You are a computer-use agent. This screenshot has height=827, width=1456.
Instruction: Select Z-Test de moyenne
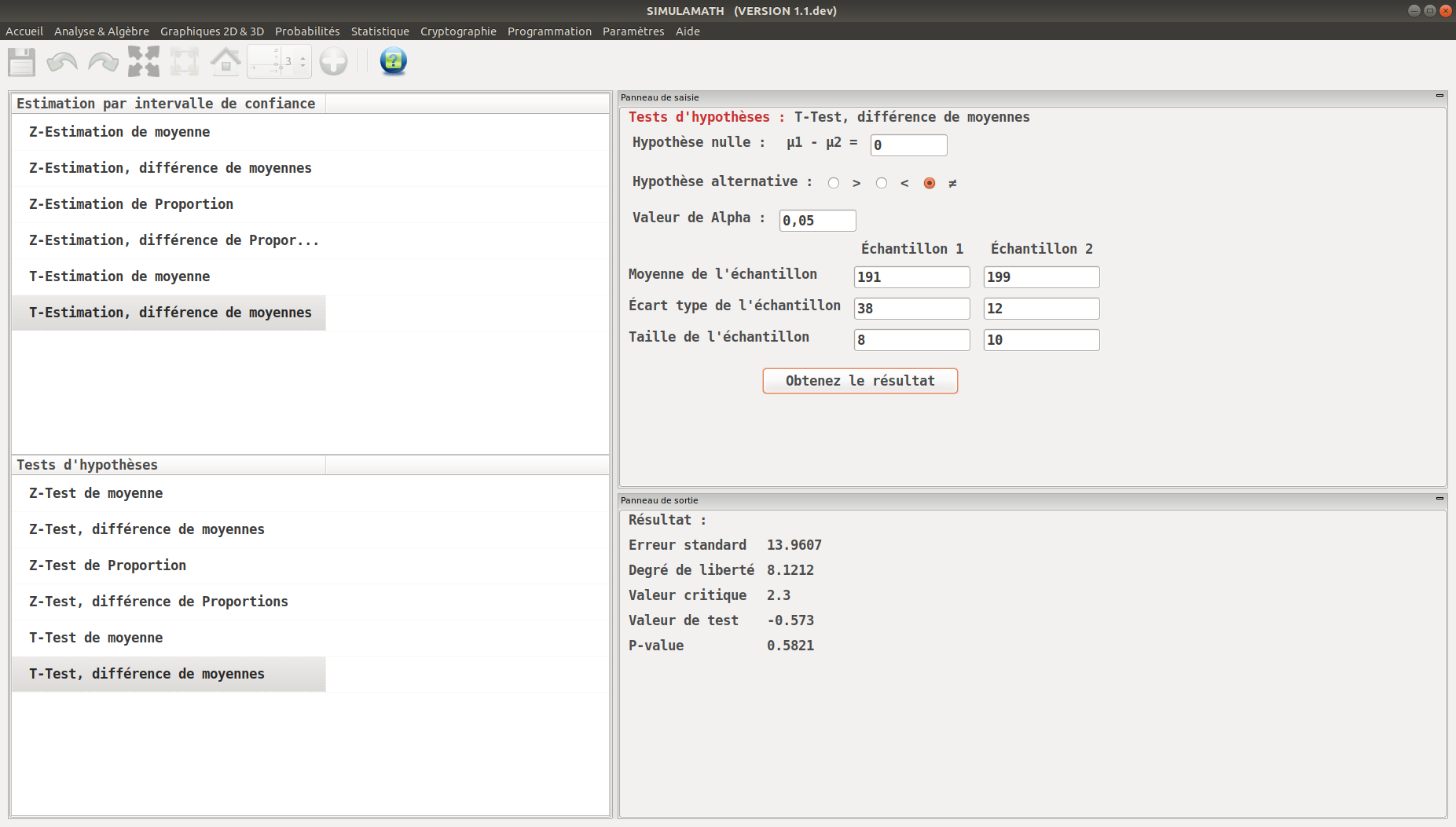(169, 493)
